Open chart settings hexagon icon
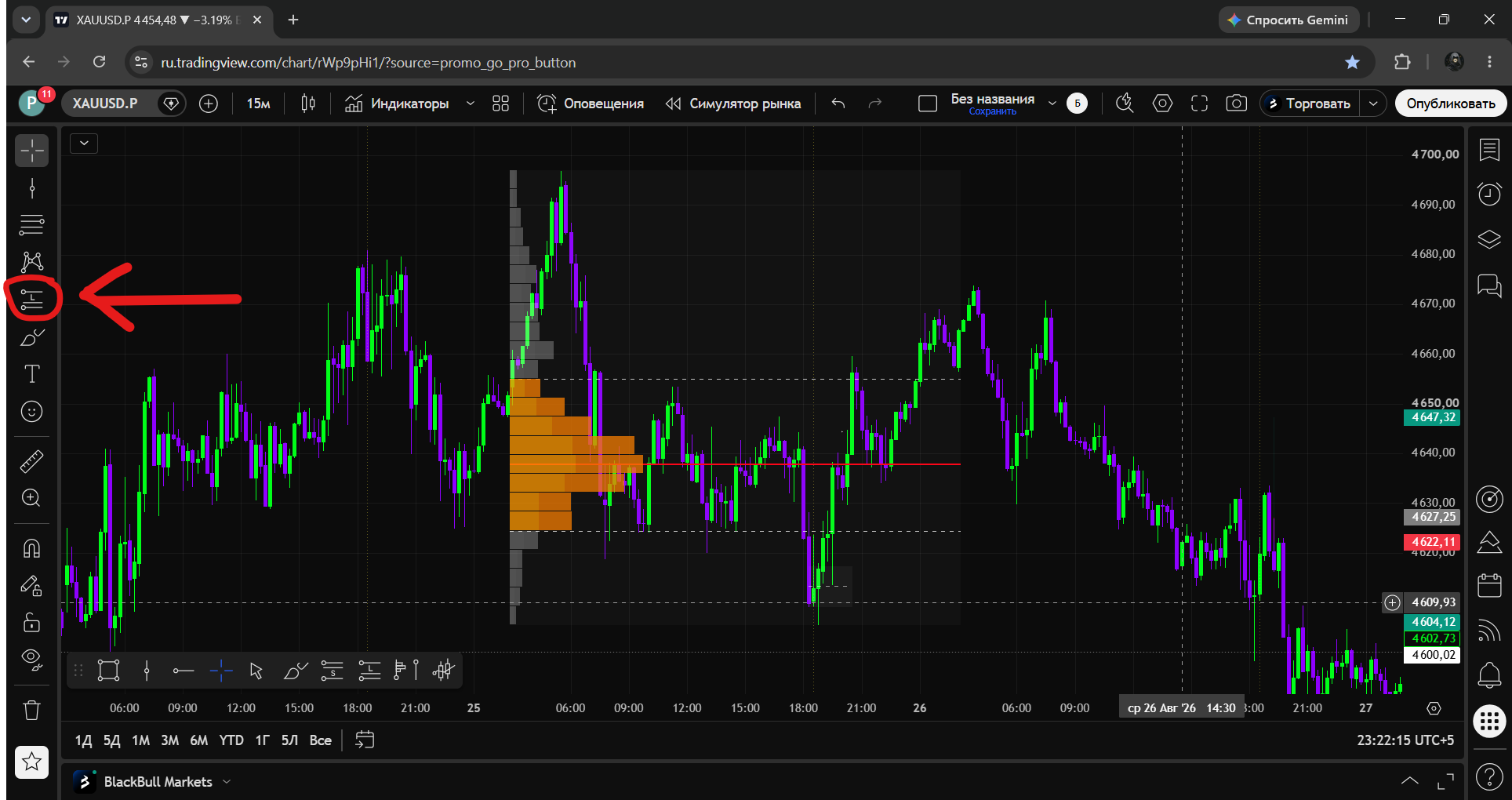The image size is (1512, 800). 1162,104
